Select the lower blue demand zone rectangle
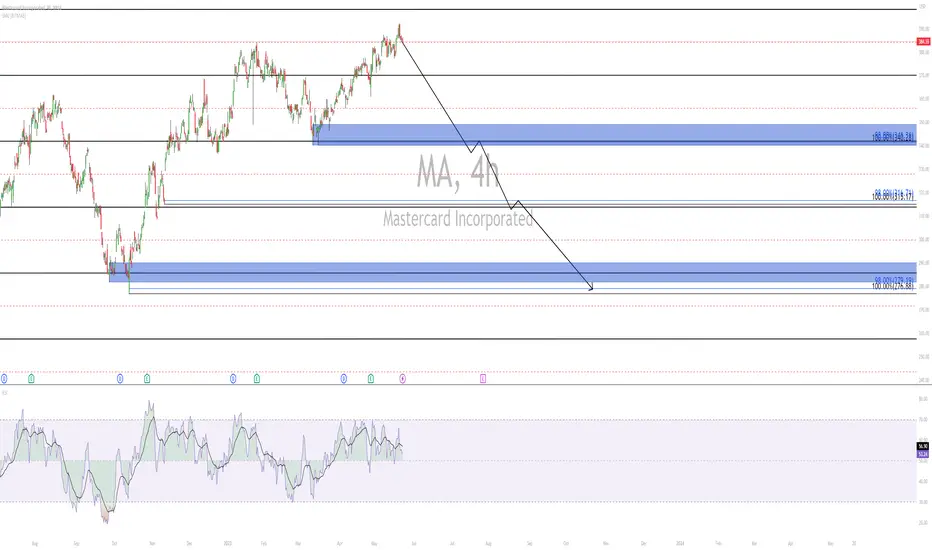 [x=512, y=272]
